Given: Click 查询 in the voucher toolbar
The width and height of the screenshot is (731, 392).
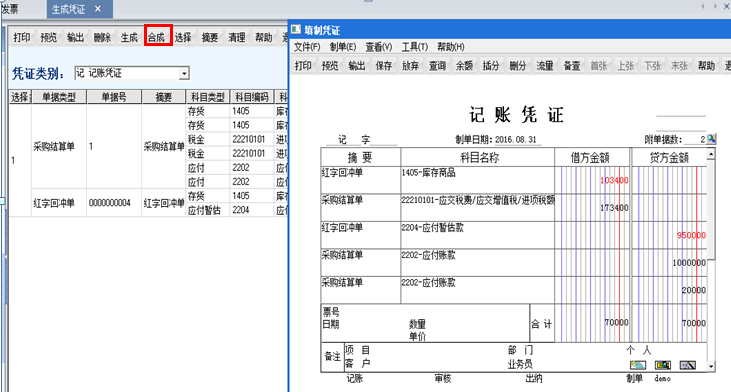Looking at the screenshot, I should [437, 66].
